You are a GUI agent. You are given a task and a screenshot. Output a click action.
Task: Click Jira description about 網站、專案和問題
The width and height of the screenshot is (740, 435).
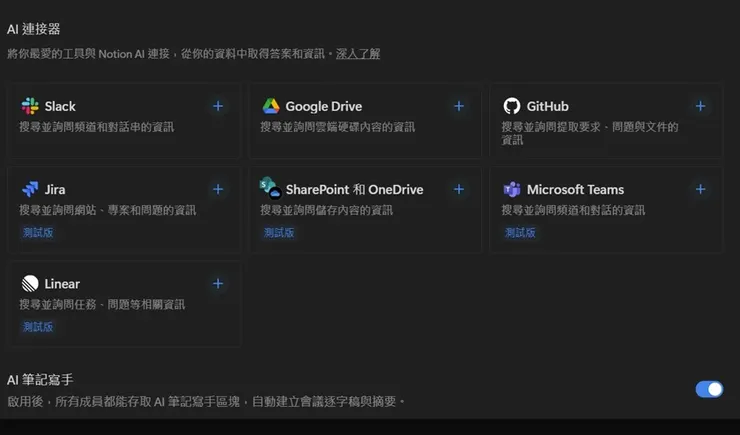tap(108, 210)
